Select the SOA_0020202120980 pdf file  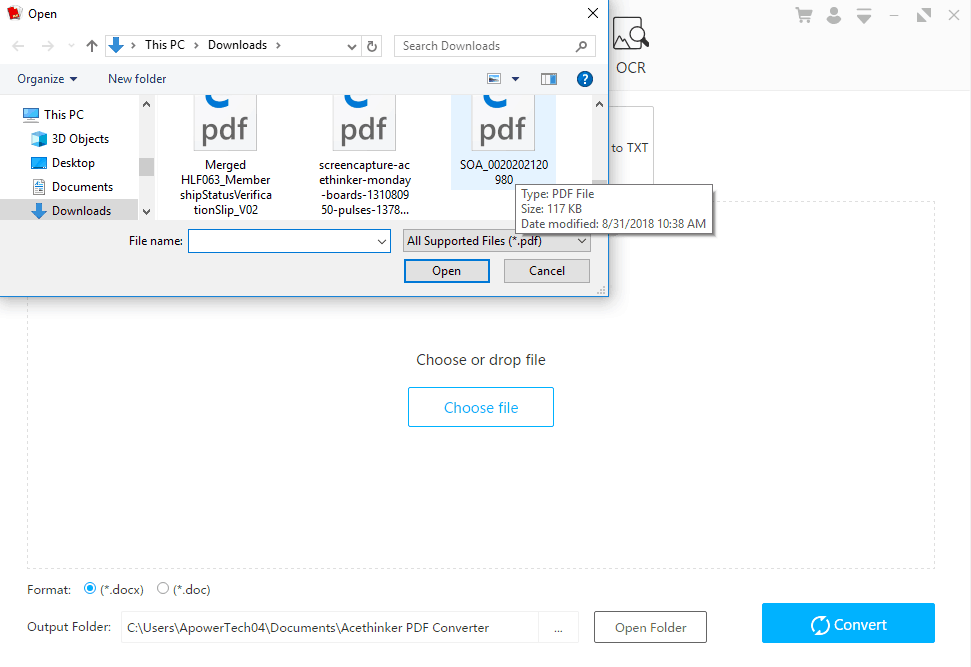503,142
